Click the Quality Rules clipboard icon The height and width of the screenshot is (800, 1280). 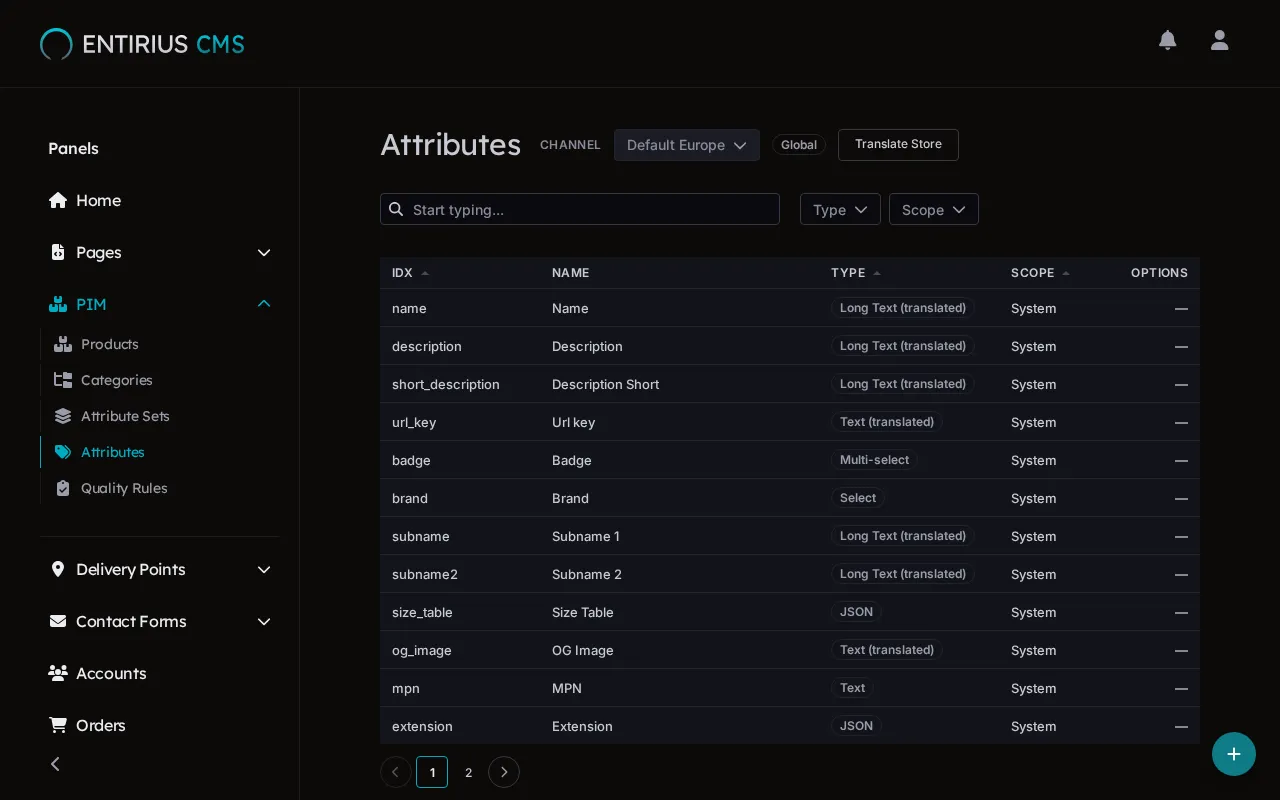pos(63,488)
